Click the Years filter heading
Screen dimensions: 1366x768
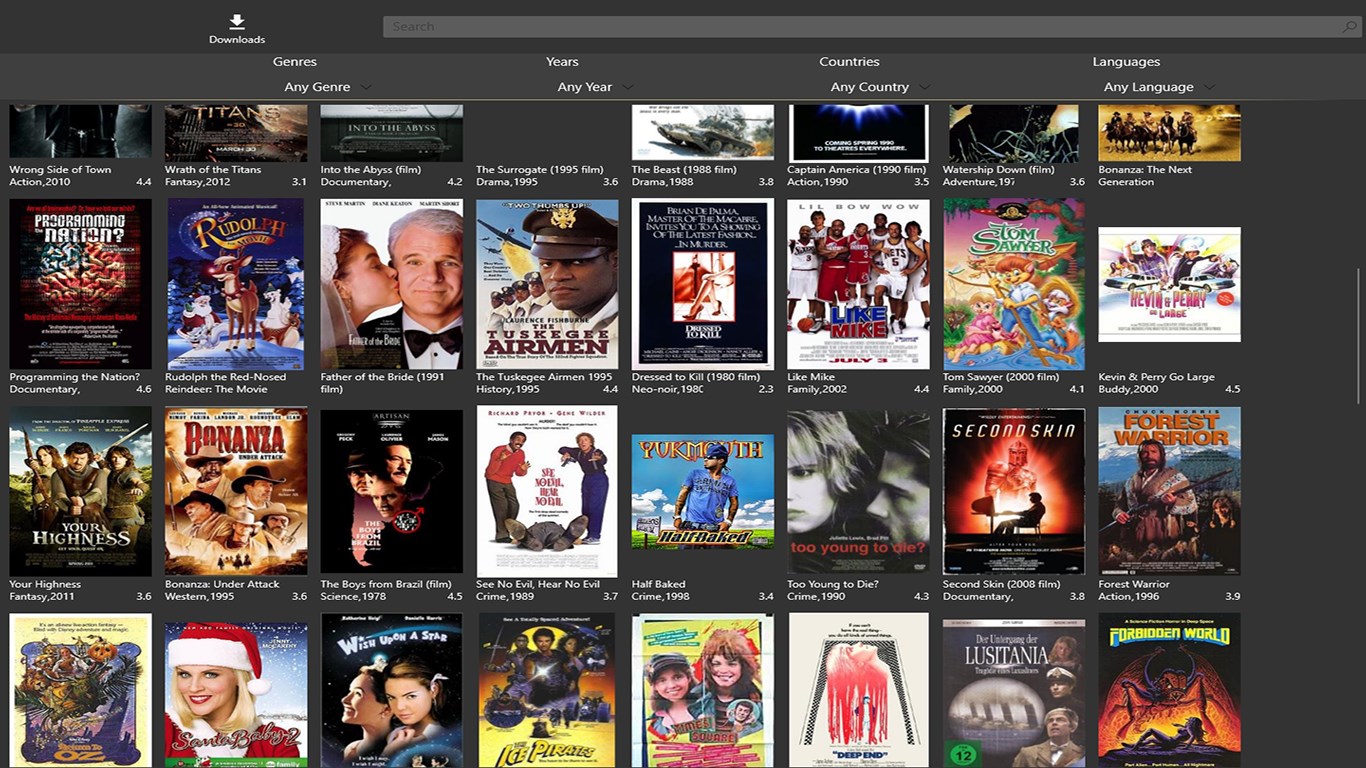[562, 62]
